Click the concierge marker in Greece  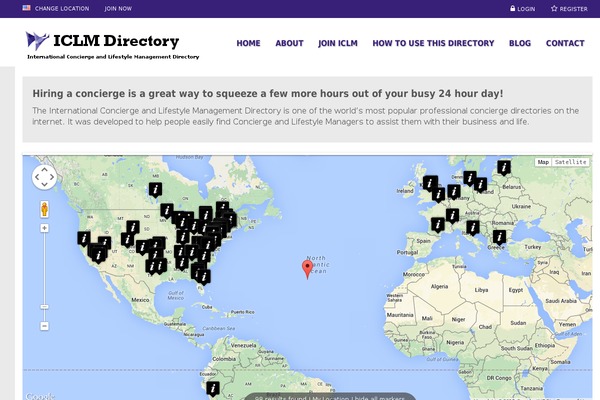[500, 237]
